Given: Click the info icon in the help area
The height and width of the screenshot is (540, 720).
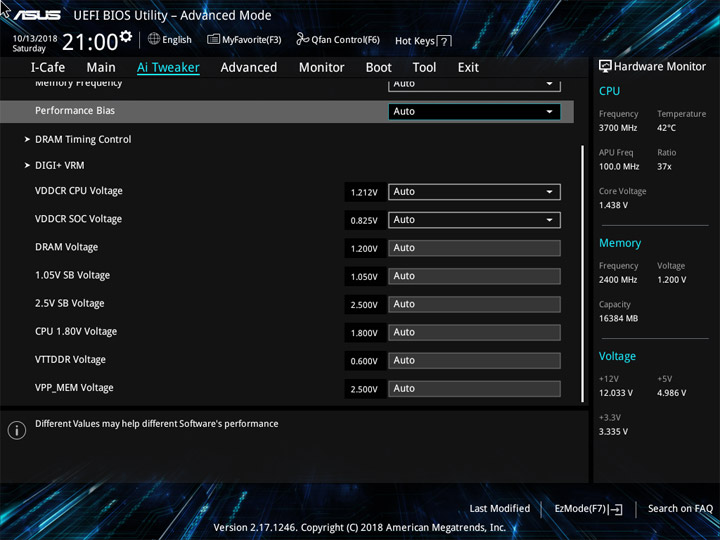Looking at the screenshot, I should [x=17, y=430].
